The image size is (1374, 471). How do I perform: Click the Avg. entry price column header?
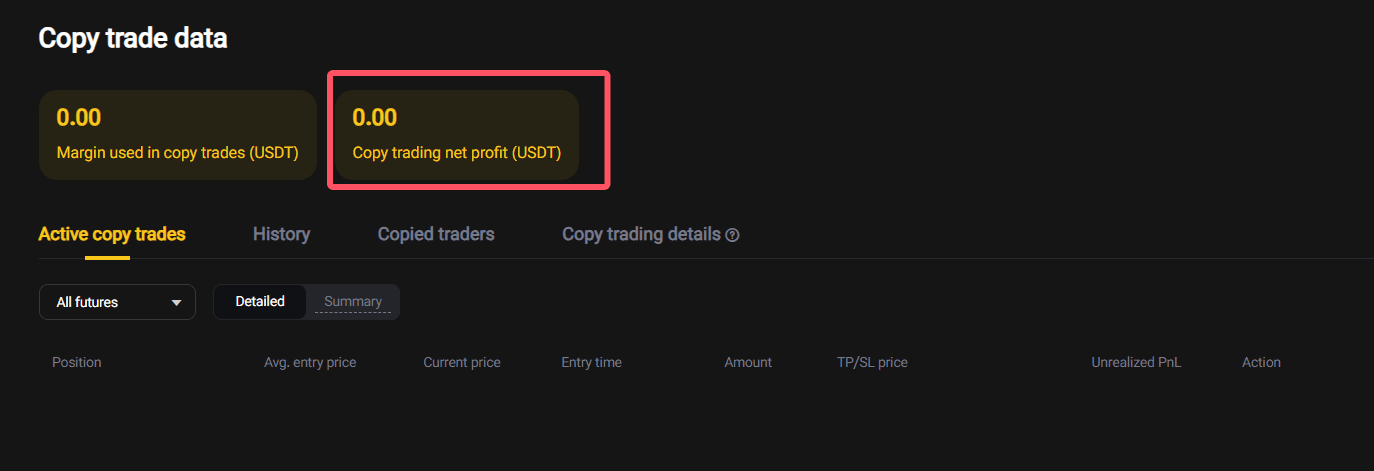click(310, 362)
